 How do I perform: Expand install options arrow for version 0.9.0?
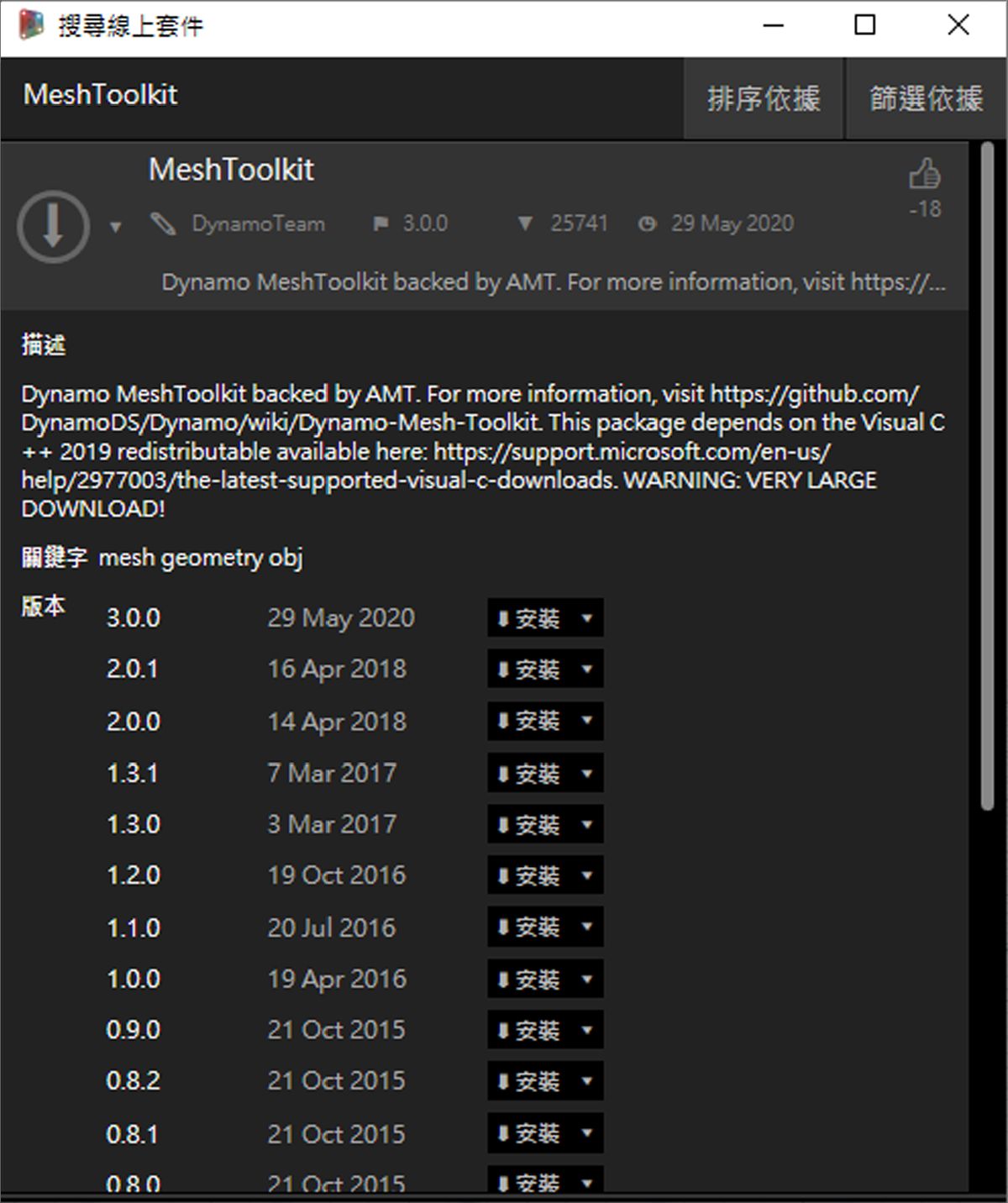[x=587, y=1030]
